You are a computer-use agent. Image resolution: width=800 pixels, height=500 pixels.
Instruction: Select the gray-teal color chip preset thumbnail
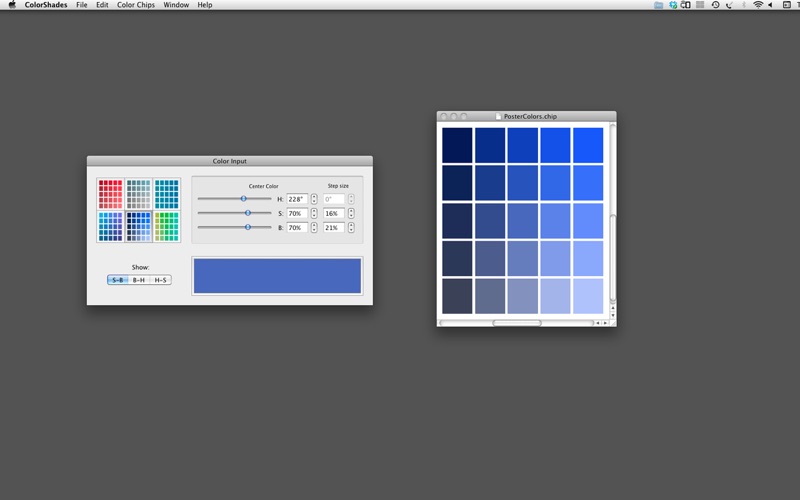[x=138, y=194]
